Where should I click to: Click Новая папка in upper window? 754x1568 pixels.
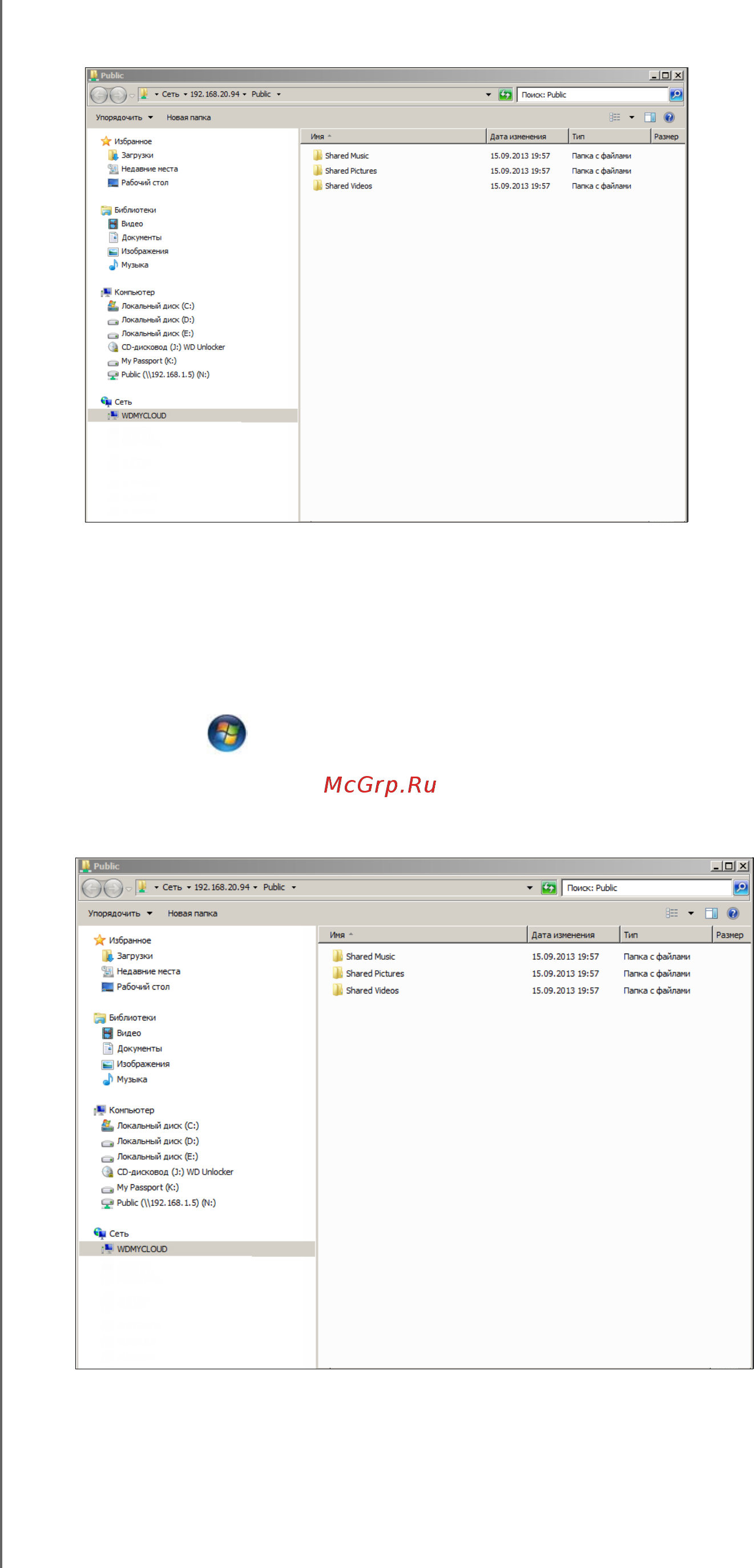point(189,118)
